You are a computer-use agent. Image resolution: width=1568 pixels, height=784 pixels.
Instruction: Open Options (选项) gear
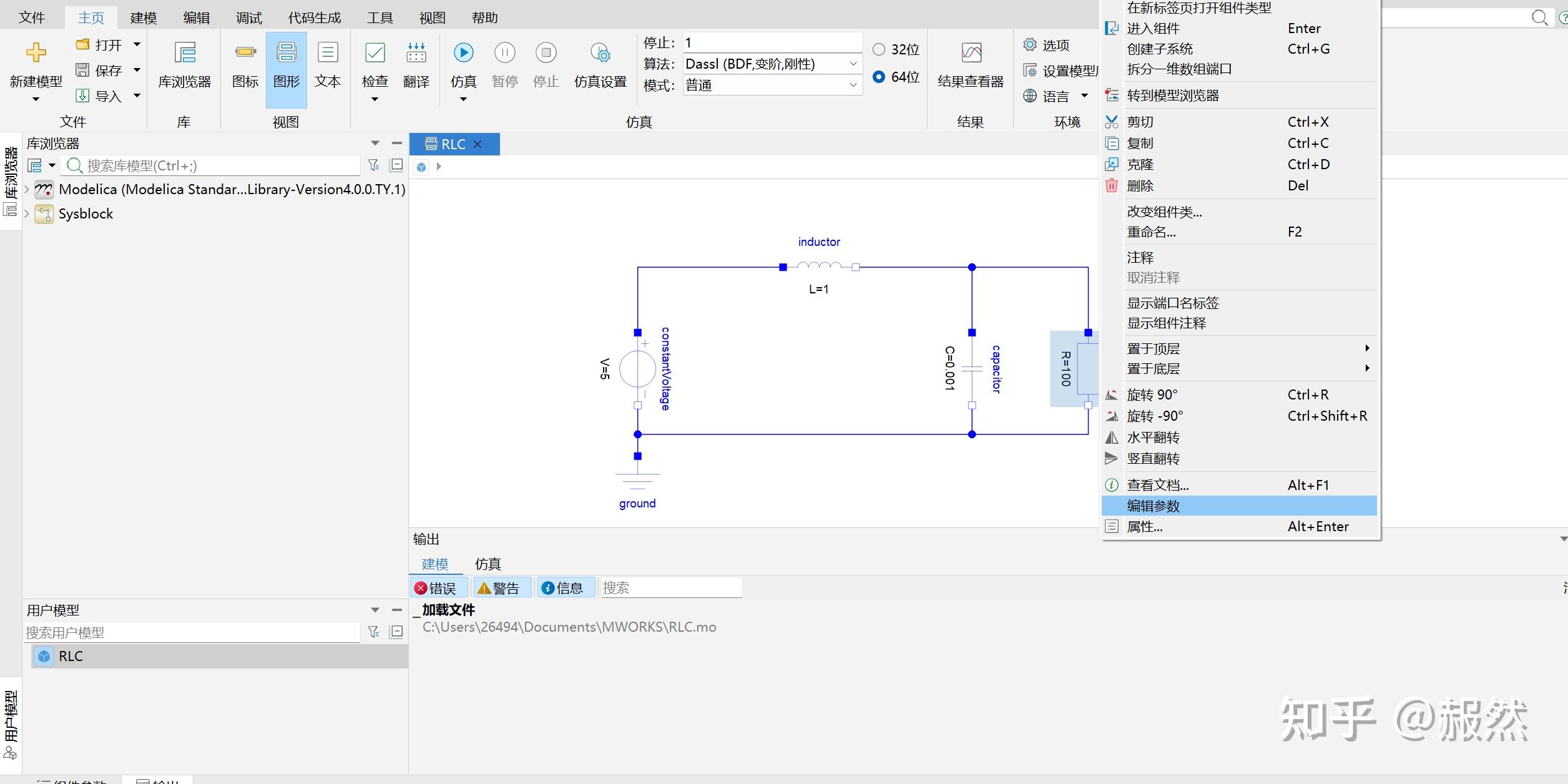[1030, 45]
